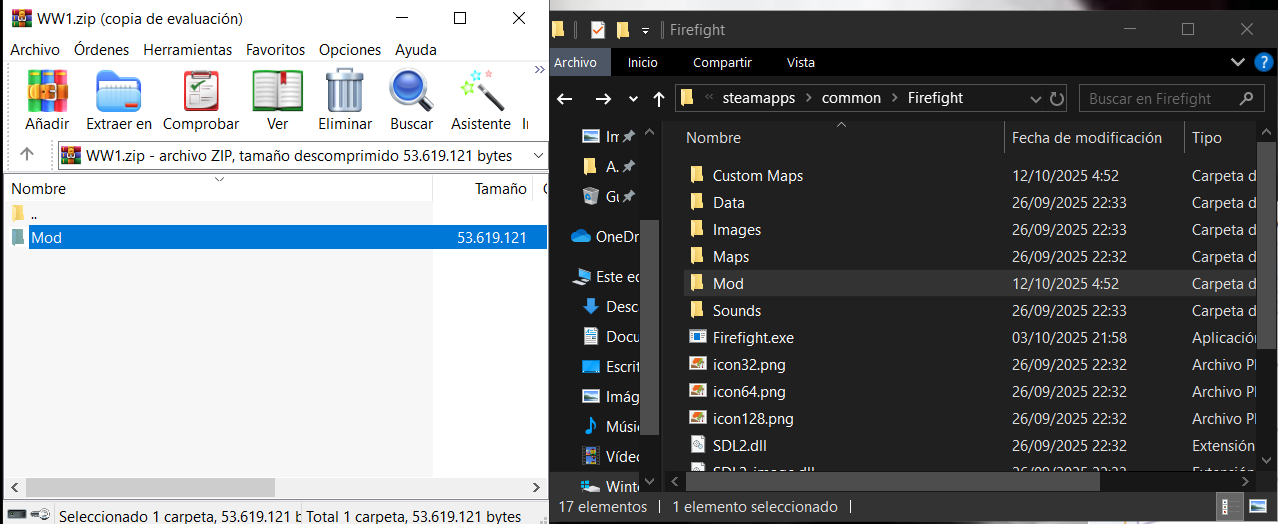This screenshot has width=1278, height=524.
Task: Expand the WinRAR archive path dropdown
Action: point(539,156)
